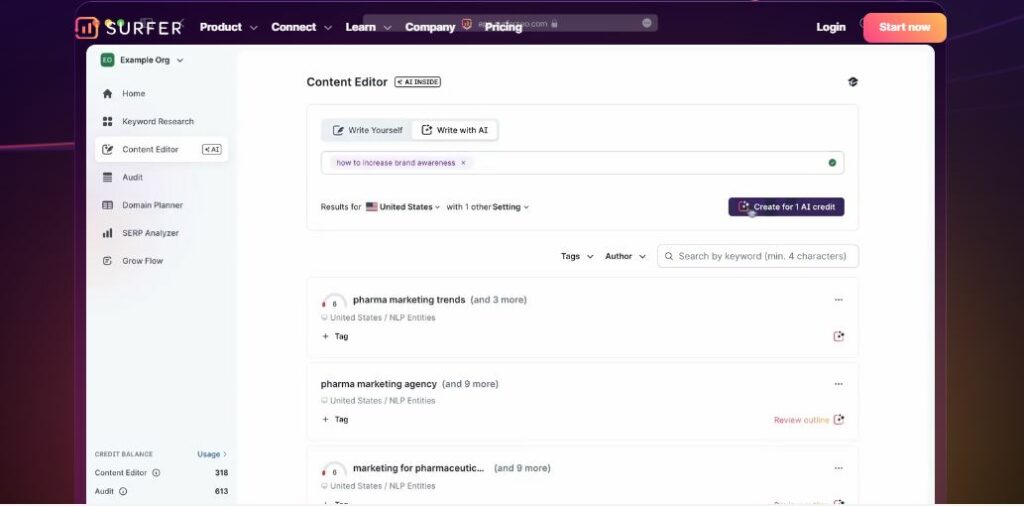
Task: Click the United States flag icon
Action: click(x=372, y=207)
